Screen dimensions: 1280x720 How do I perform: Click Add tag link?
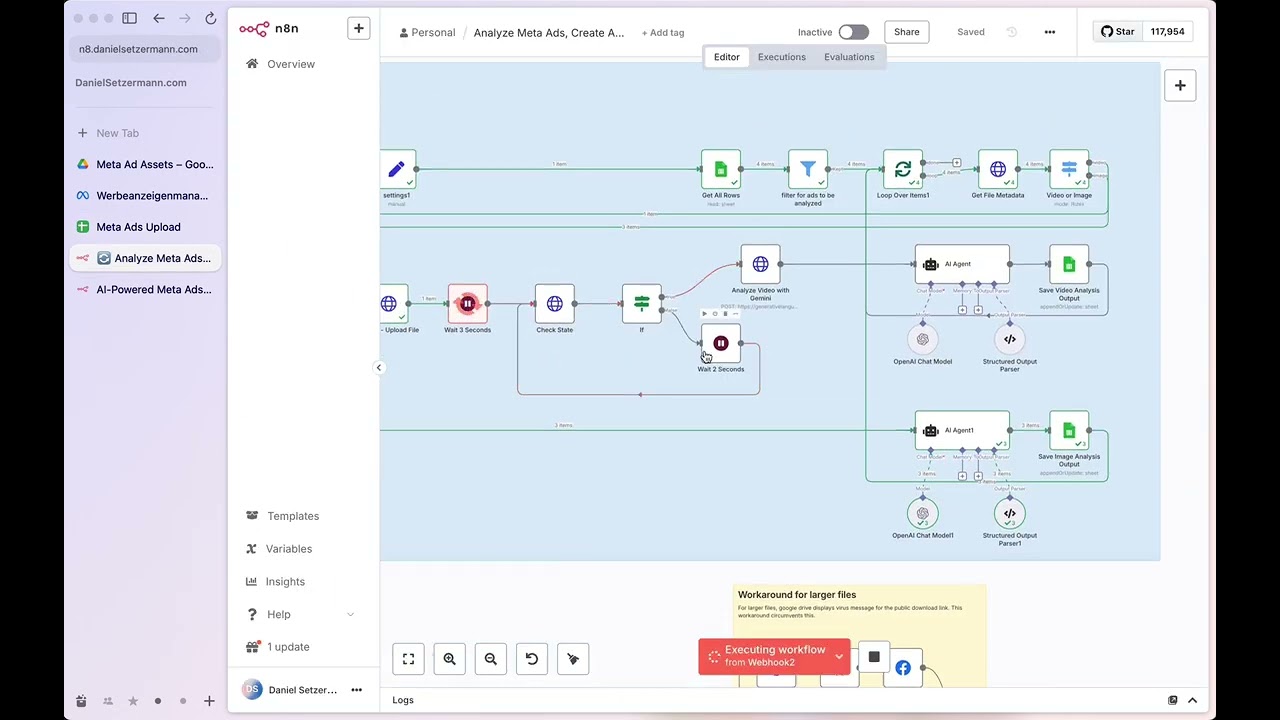point(662,33)
